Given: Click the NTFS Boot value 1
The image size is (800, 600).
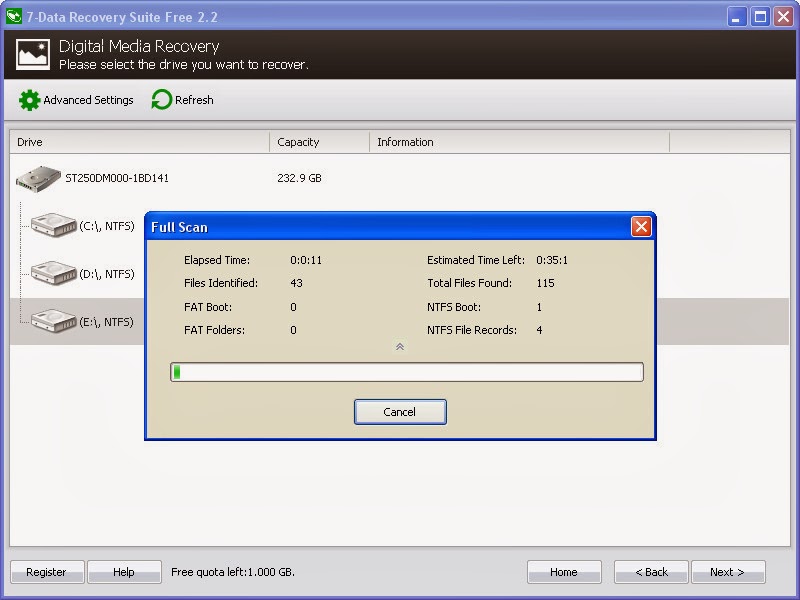Looking at the screenshot, I should 539,307.
